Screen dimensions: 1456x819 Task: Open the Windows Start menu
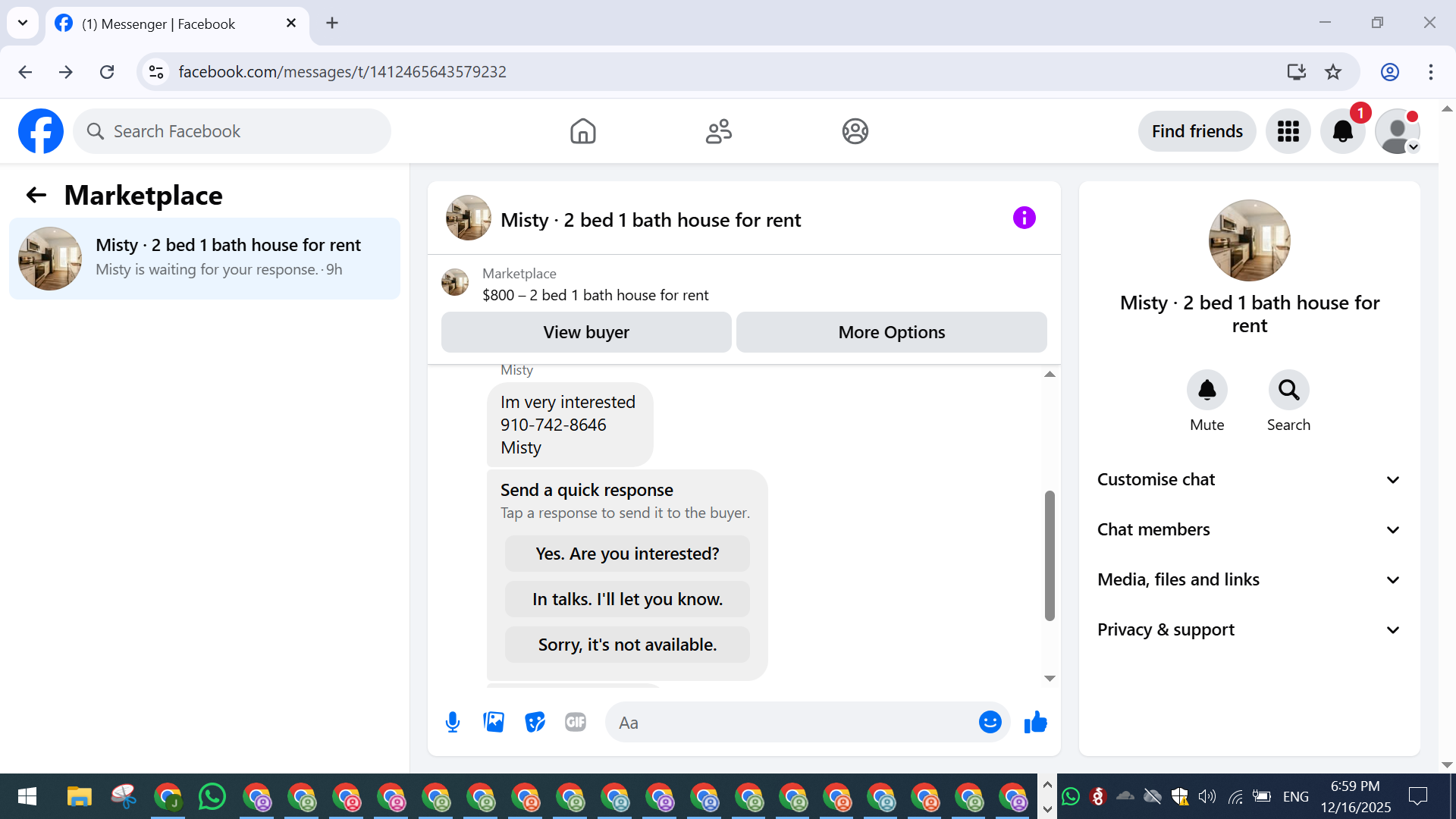[27, 797]
